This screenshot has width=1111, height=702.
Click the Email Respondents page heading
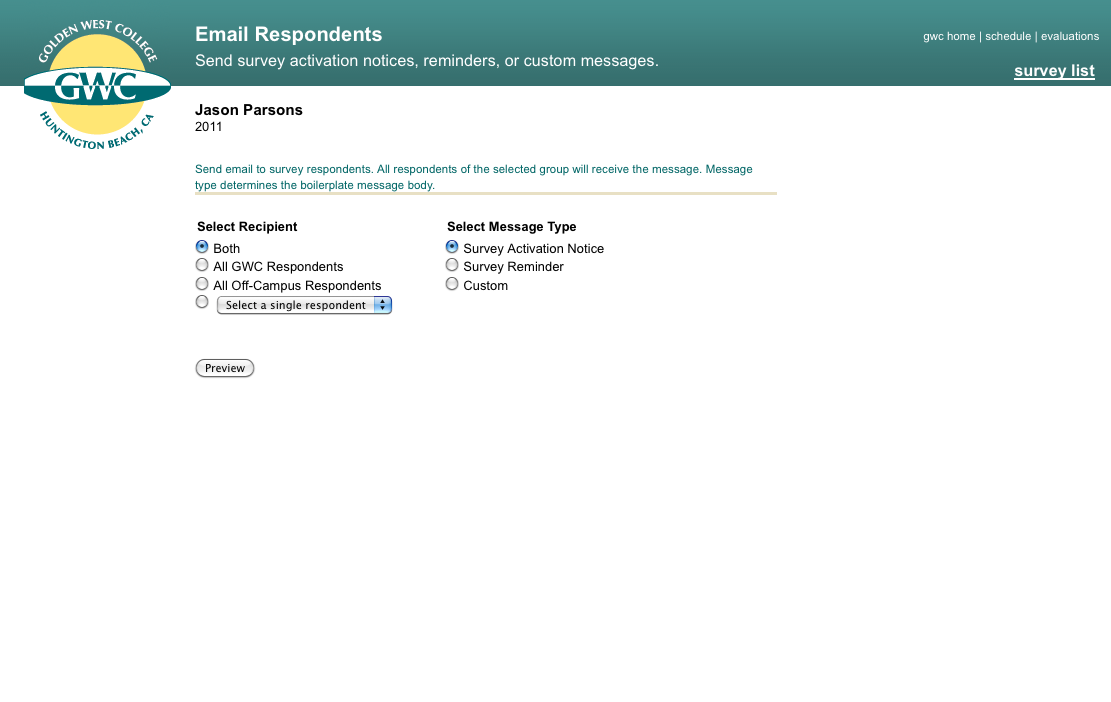[288, 34]
